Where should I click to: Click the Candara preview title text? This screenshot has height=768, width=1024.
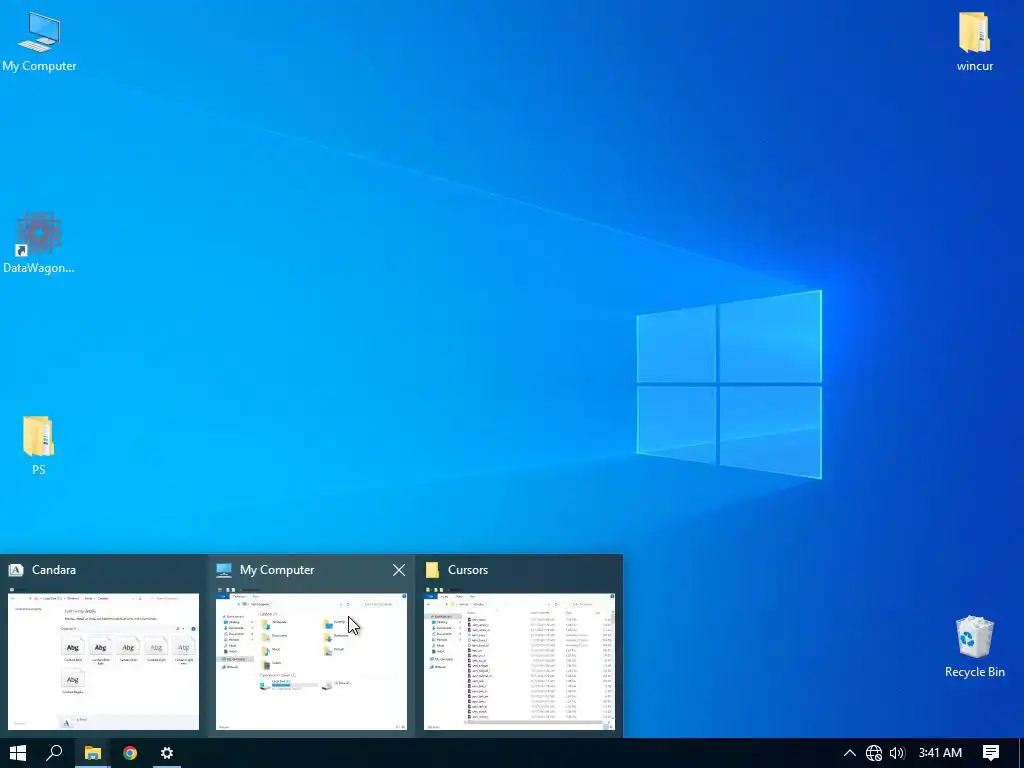pyautogui.click(x=54, y=570)
